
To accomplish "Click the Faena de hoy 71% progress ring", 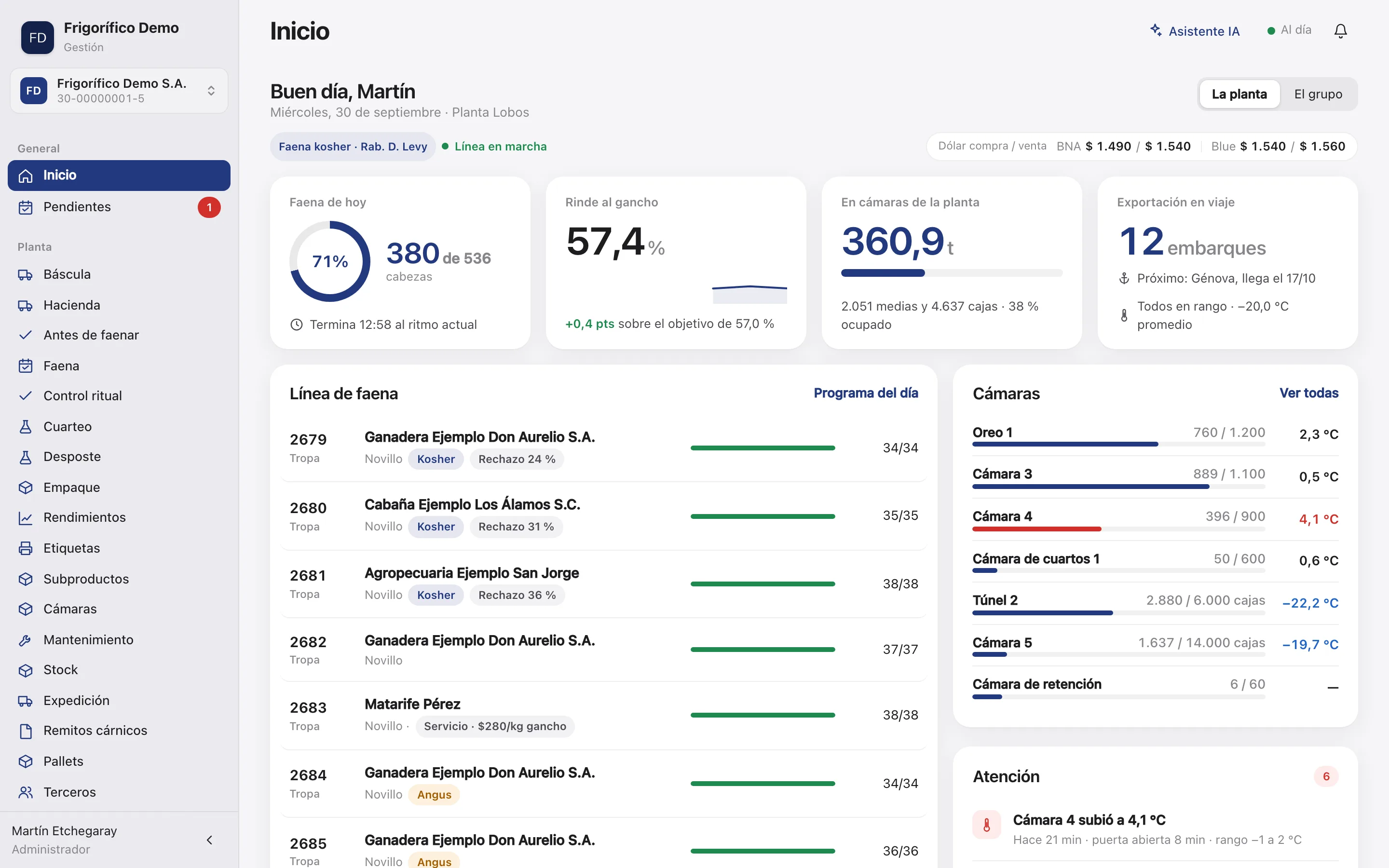I will point(329,261).
